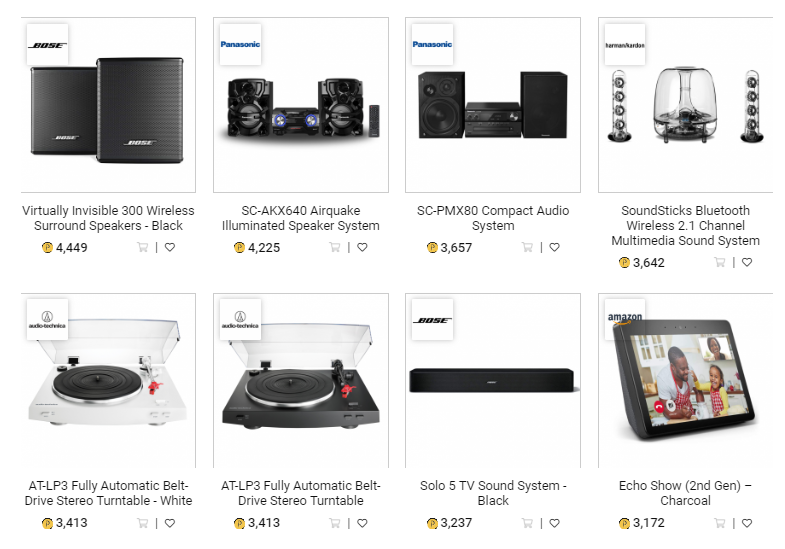785x549 pixels.
Task: Favorite the Bose Virtually Invisible 300 speakers
Action: (170, 247)
